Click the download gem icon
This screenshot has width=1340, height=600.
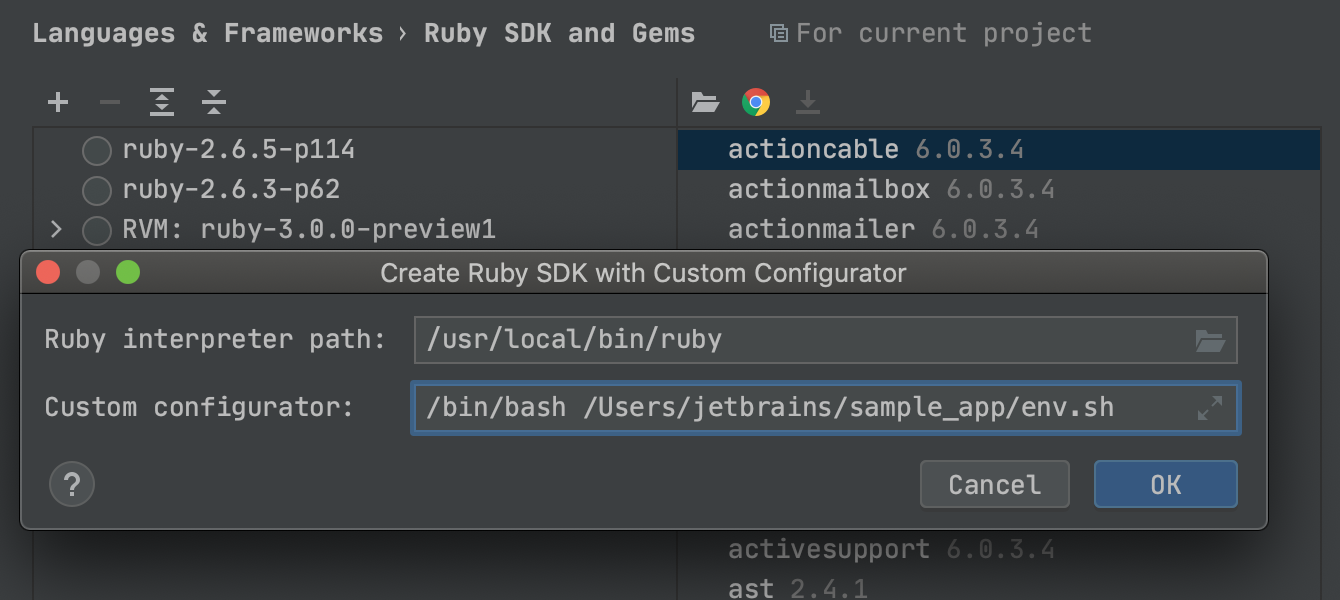tap(807, 102)
